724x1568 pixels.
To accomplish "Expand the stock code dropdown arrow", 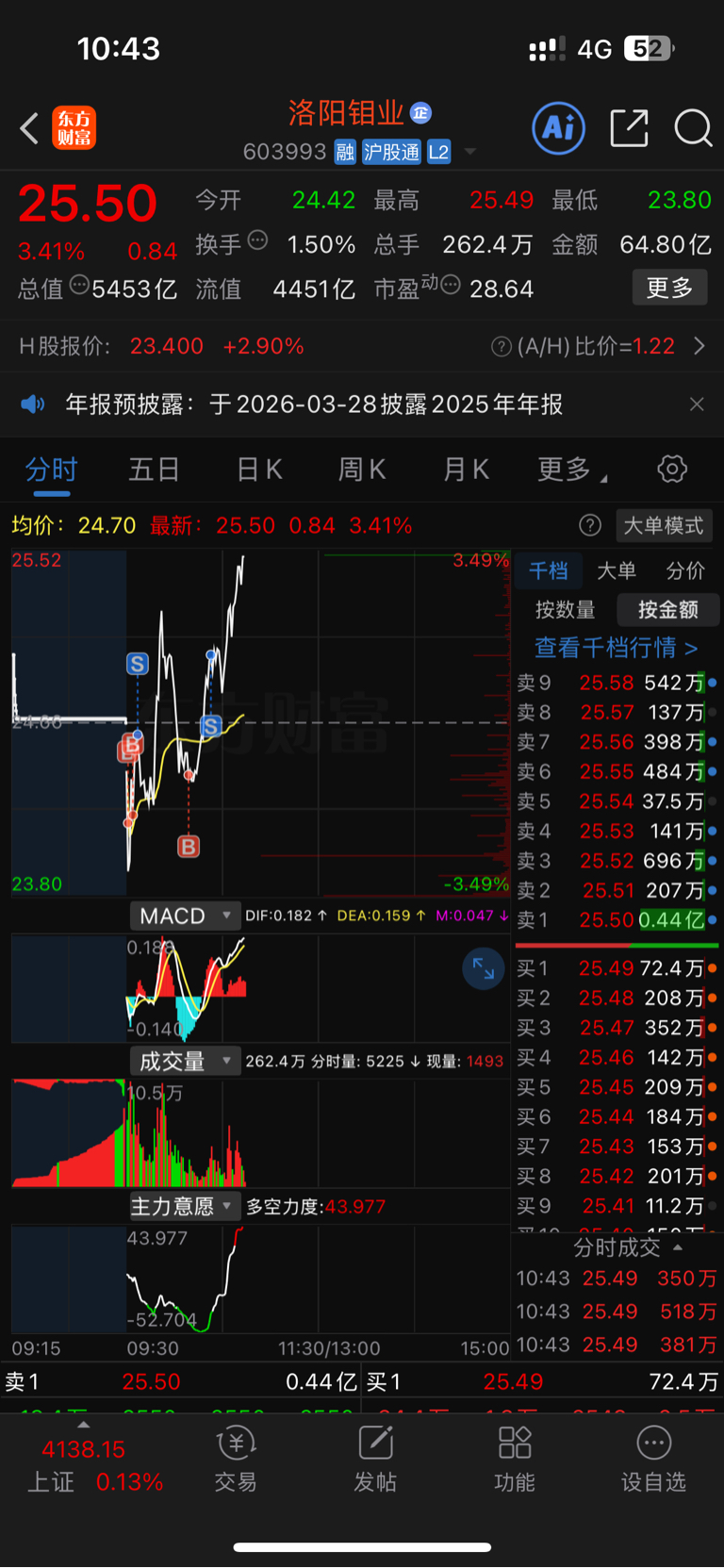I will click(469, 152).
